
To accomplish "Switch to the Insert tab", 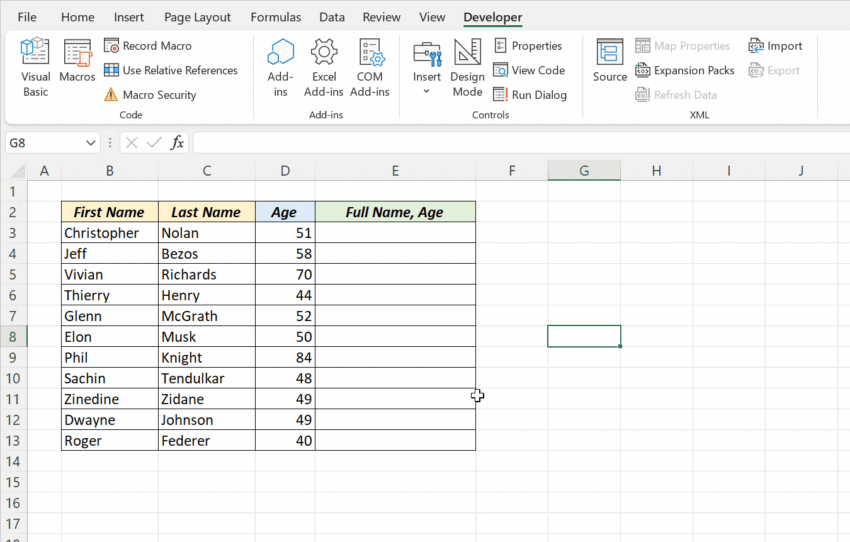I will [128, 17].
